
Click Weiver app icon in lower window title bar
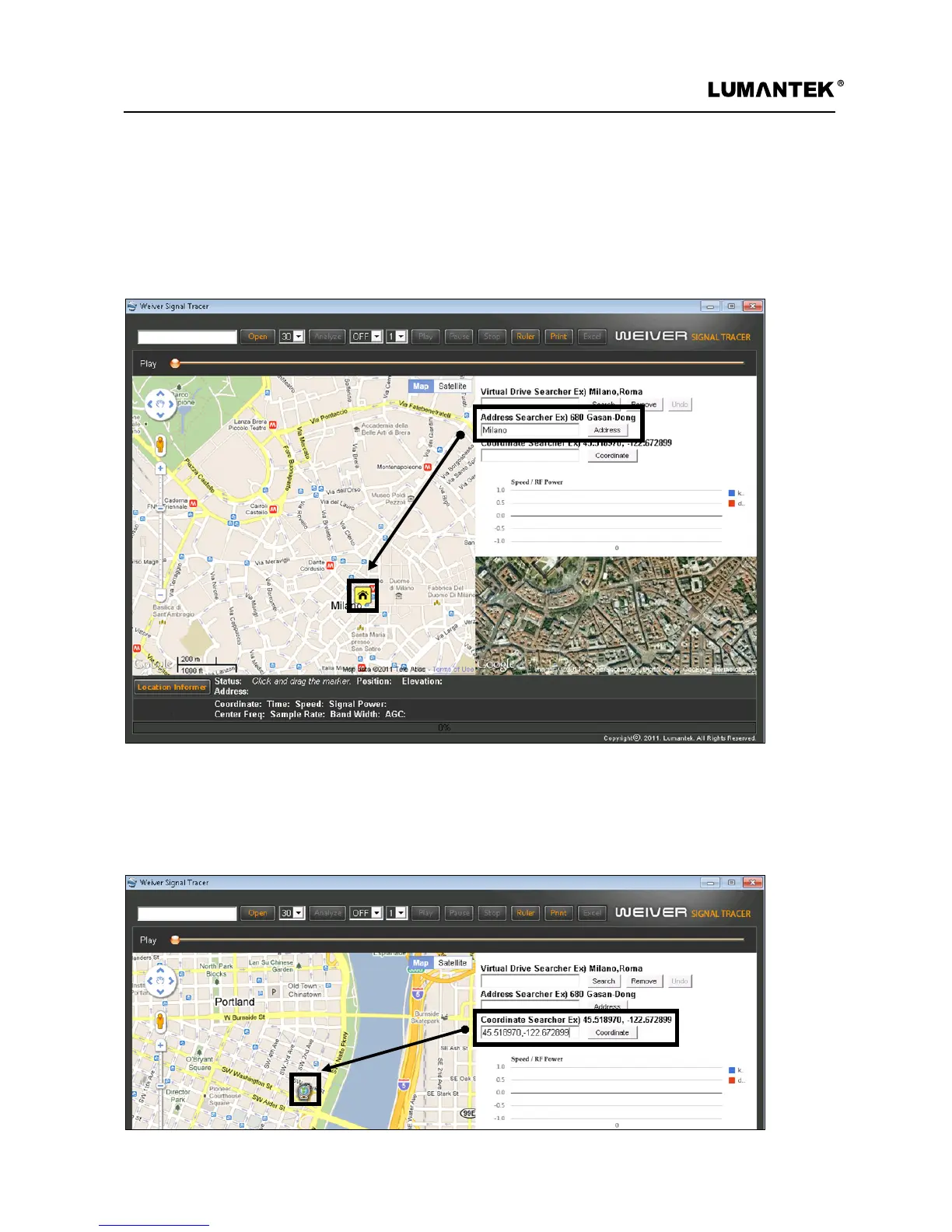coord(132,883)
